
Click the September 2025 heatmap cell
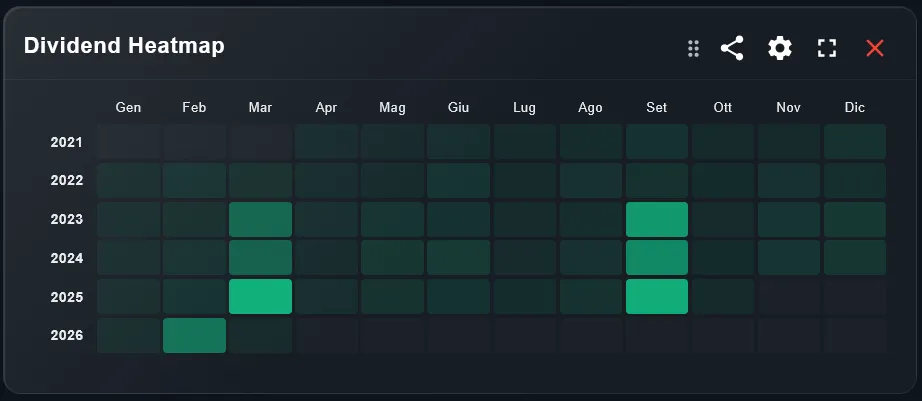point(657,296)
